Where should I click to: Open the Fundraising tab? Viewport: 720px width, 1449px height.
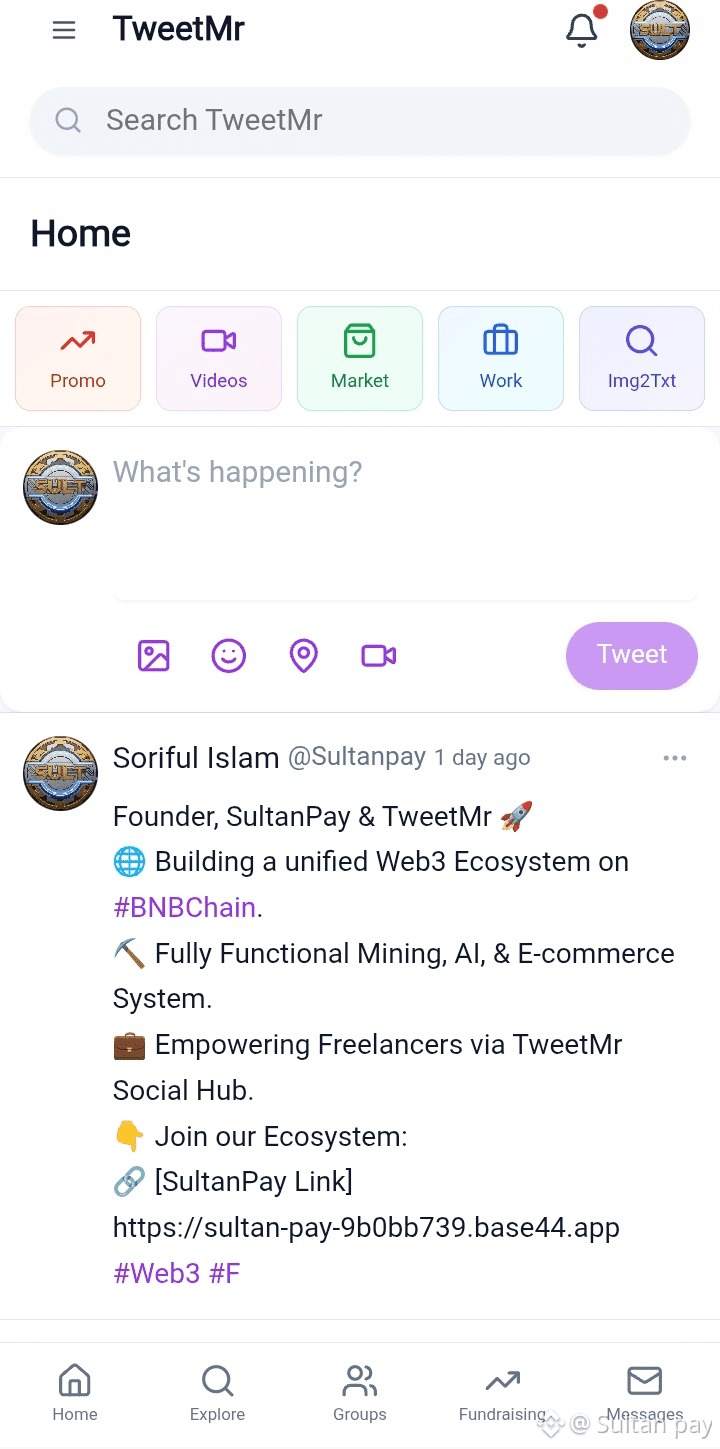(x=502, y=1393)
